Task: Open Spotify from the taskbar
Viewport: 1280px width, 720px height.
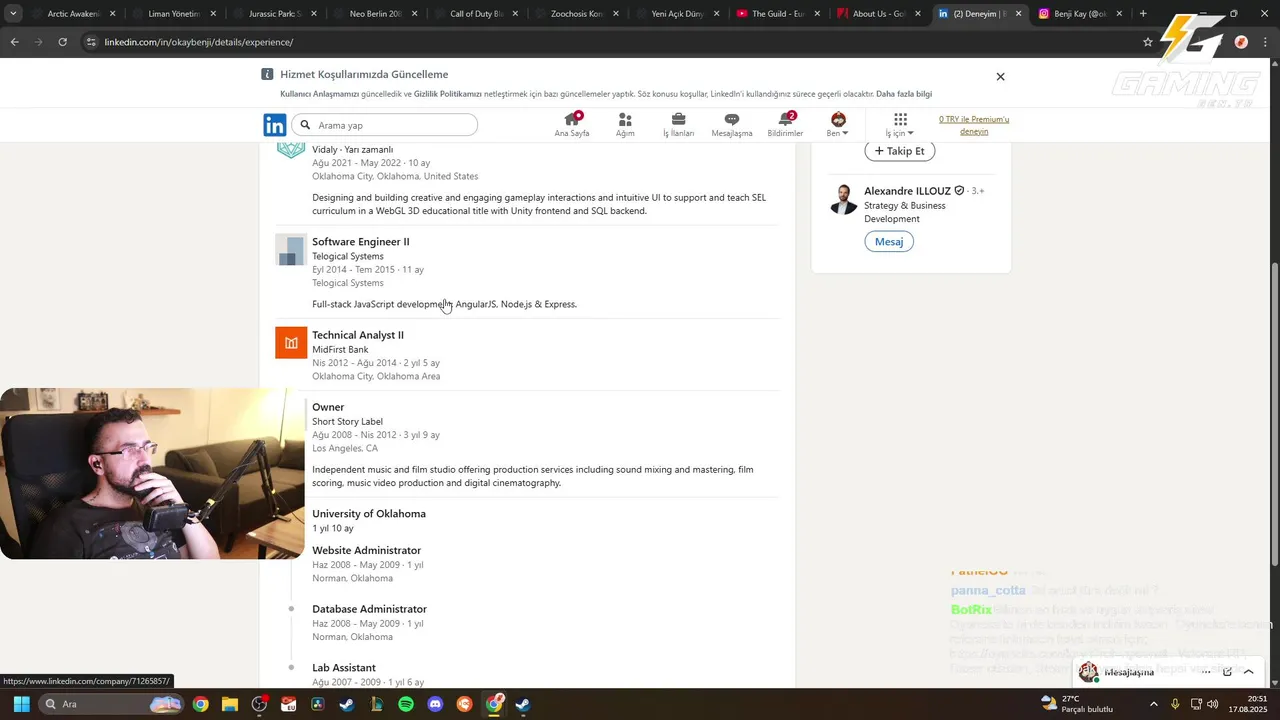Action: coord(406,704)
